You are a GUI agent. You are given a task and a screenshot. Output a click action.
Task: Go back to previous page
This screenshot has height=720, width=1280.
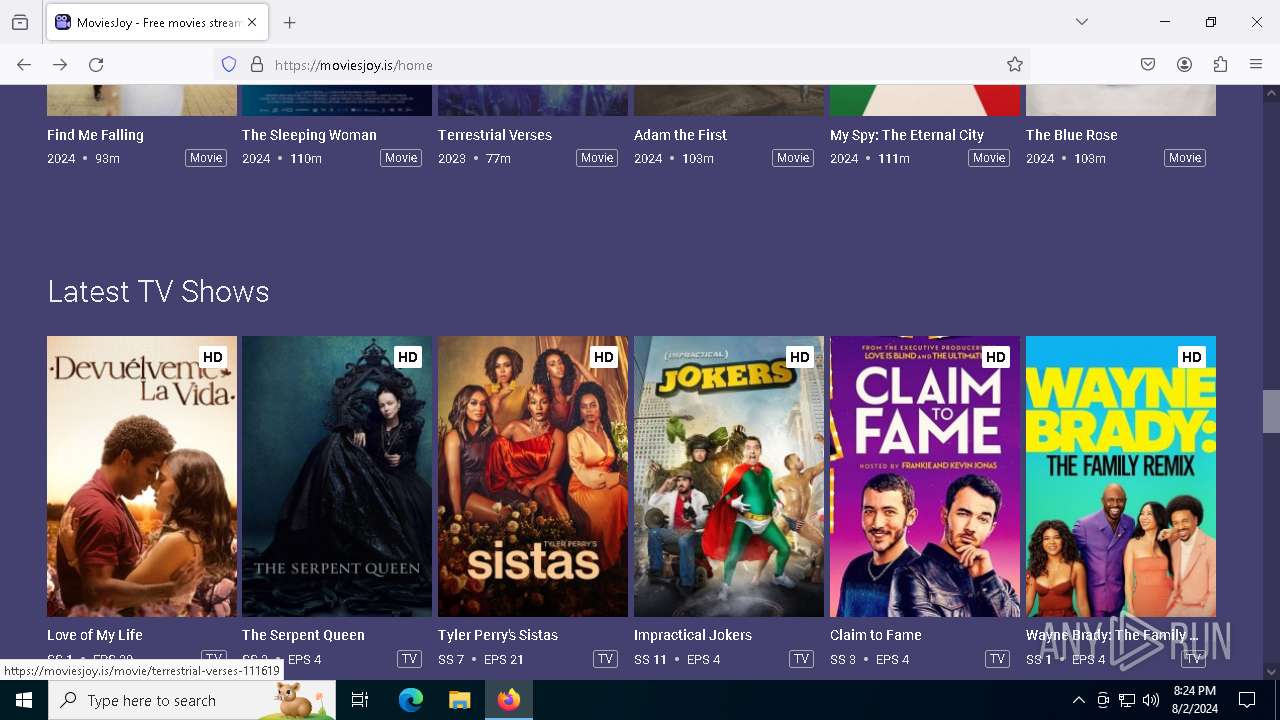point(24,65)
